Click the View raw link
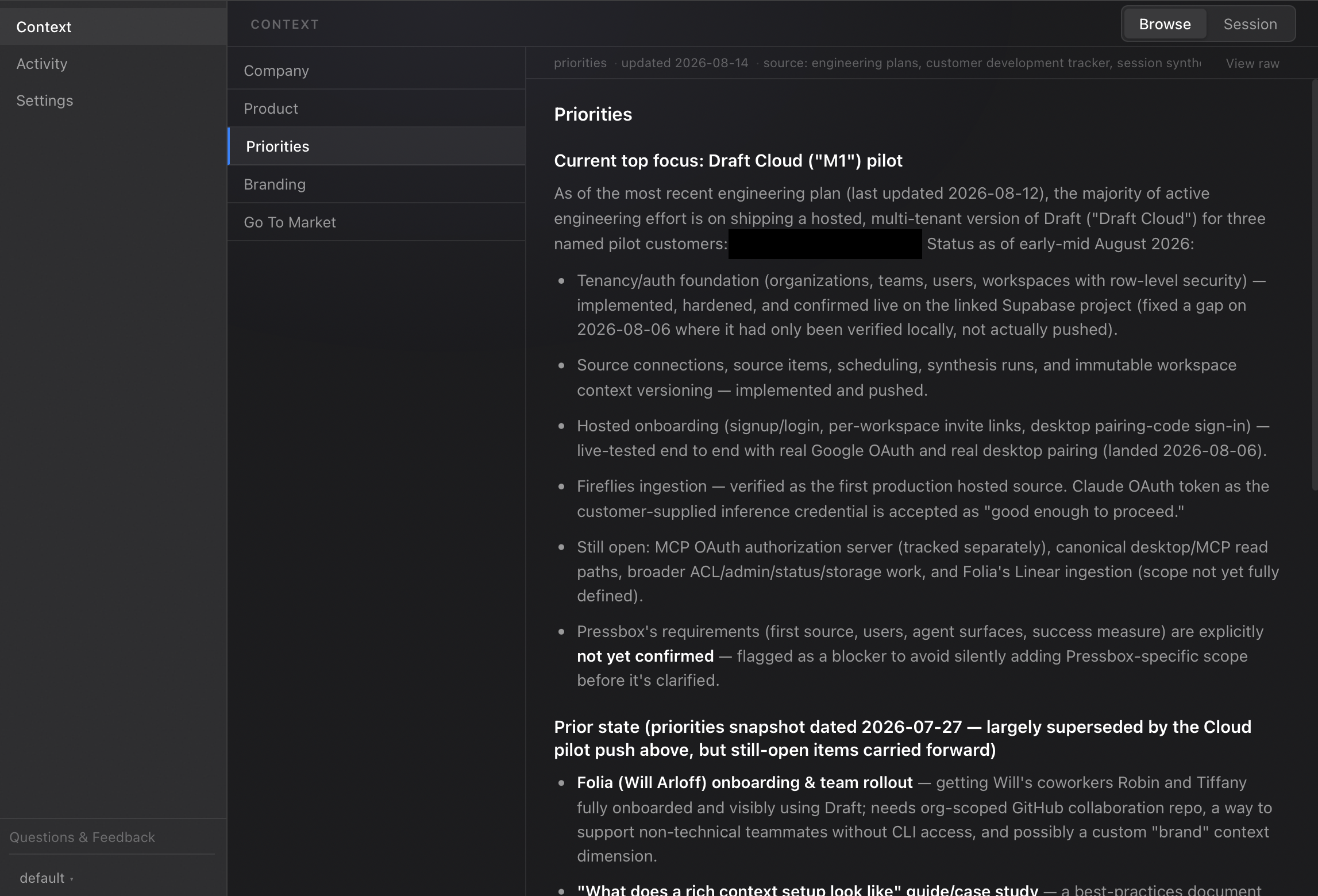This screenshot has width=1318, height=896. point(1252,64)
